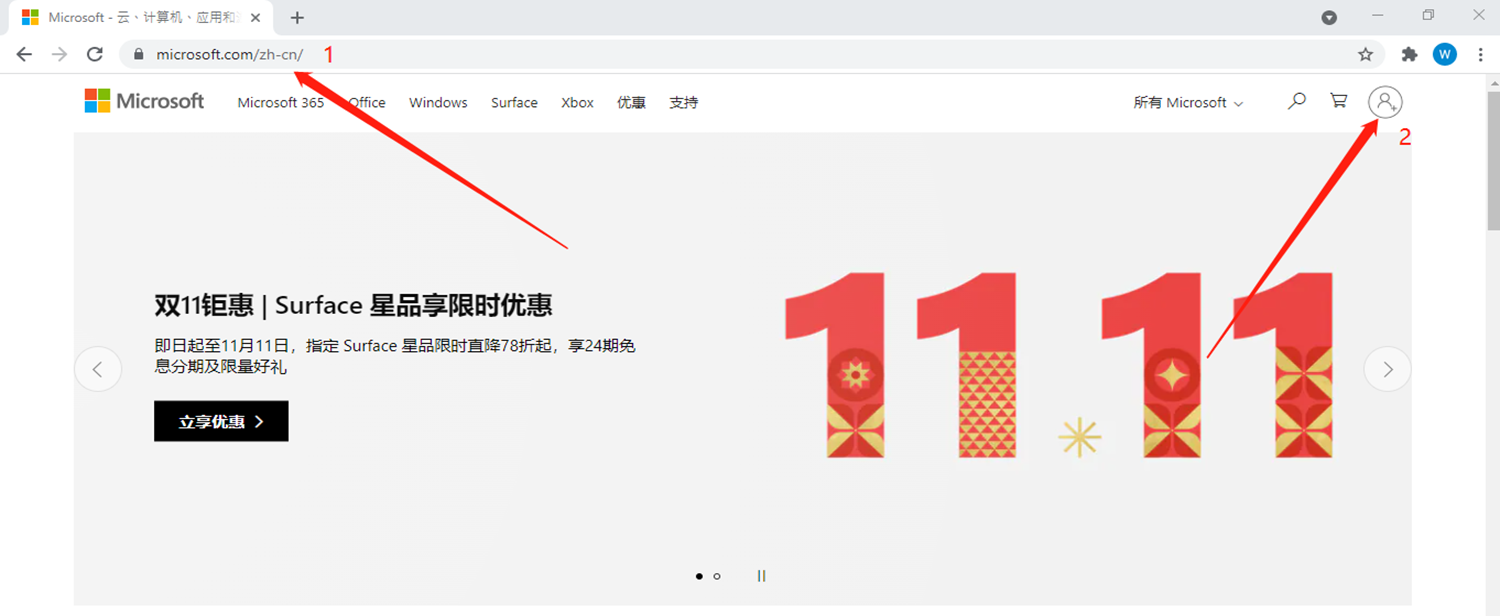
Task: Pause the carousel slideshow
Action: point(761,576)
